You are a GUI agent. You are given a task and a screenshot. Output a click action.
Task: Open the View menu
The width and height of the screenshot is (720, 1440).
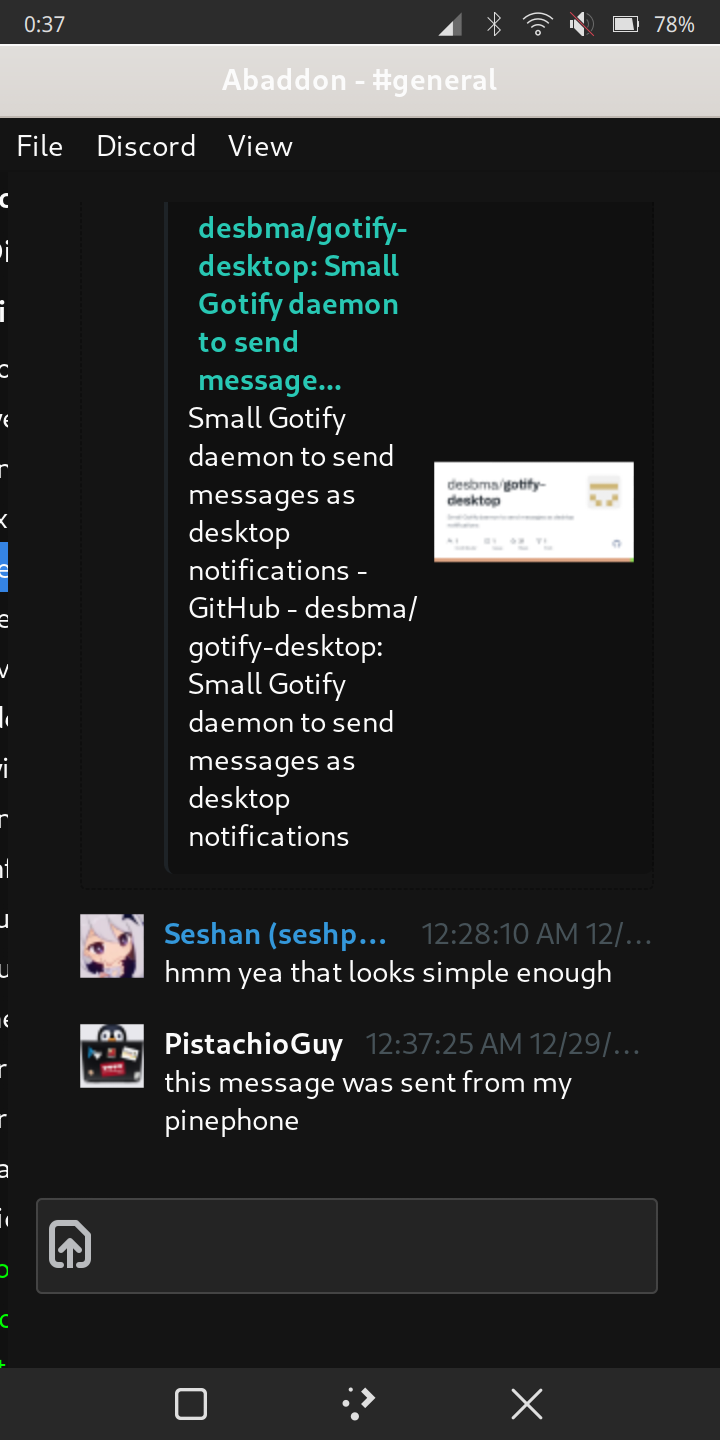[x=260, y=146]
